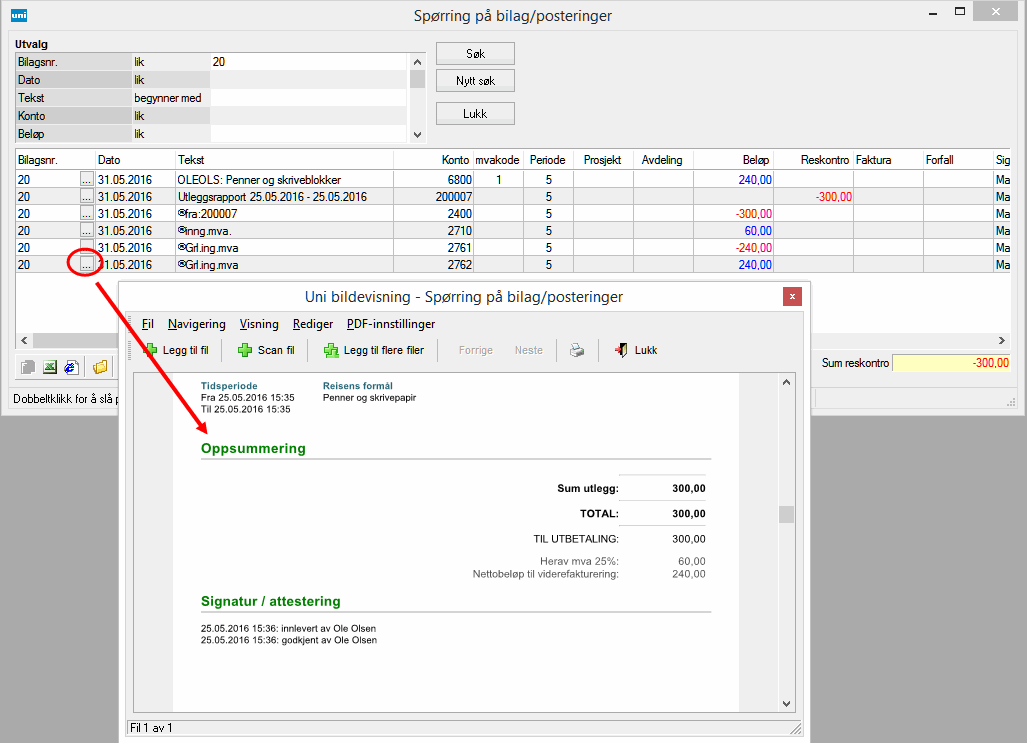Viewport: 1027px width, 743px height.
Task: Click the Sum reskontro yellow field
Action: [x=952, y=364]
